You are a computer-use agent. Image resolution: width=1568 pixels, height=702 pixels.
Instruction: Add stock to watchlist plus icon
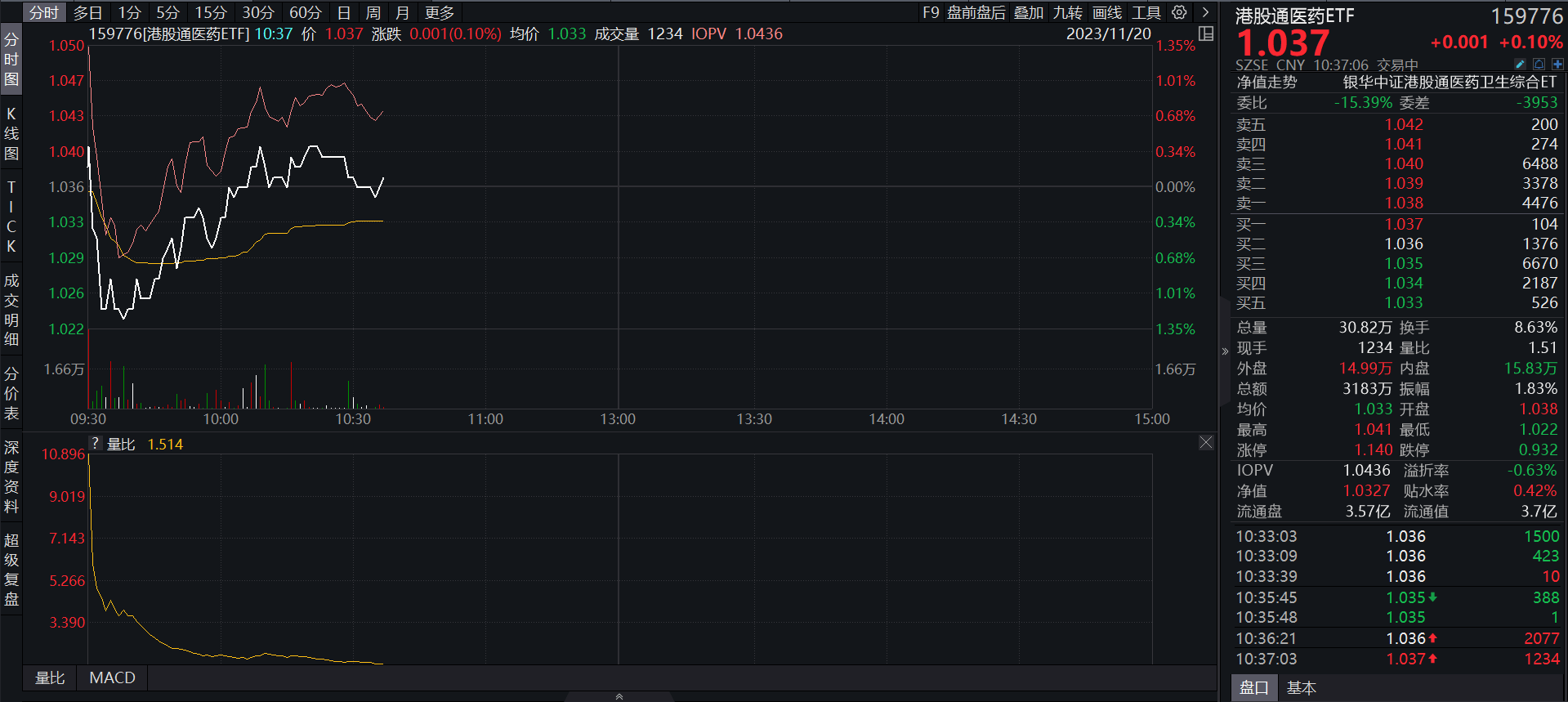[x=1557, y=64]
